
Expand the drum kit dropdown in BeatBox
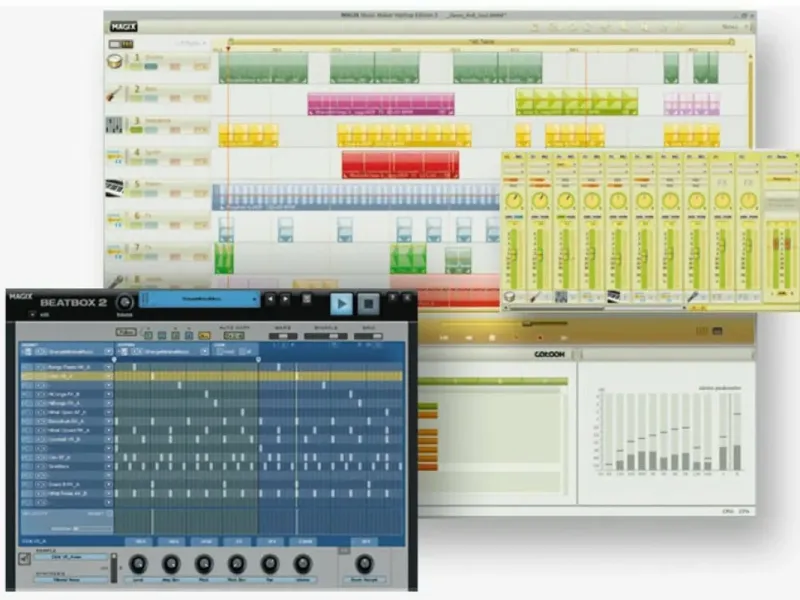tap(108, 352)
